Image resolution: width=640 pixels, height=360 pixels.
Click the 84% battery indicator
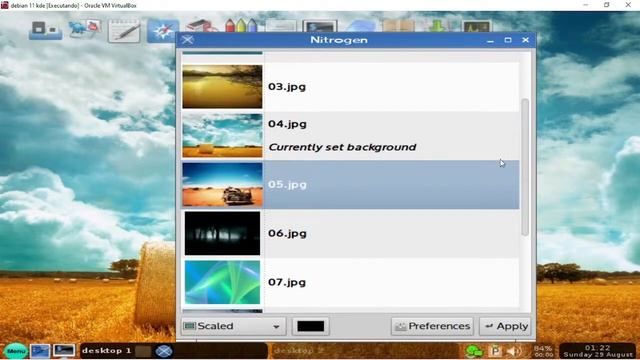[543, 351]
